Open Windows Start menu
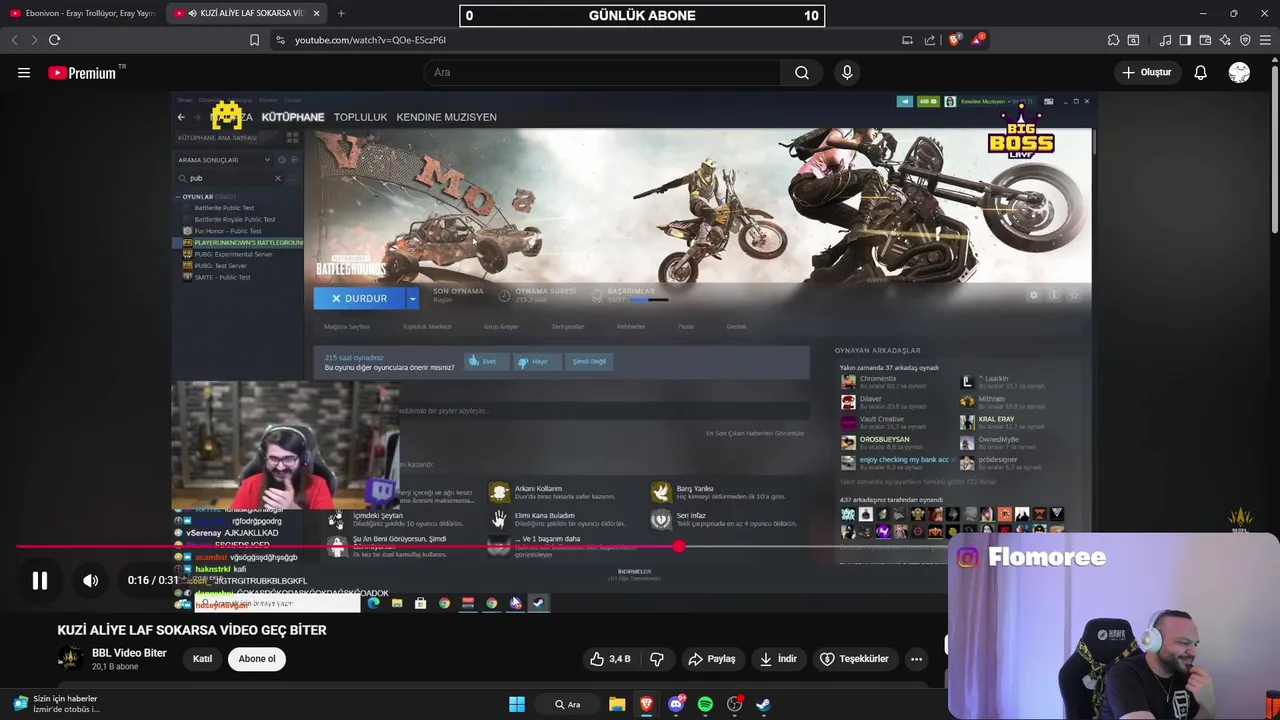Image resolution: width=1280 pixels, height=720 pixels. (517, 704)
